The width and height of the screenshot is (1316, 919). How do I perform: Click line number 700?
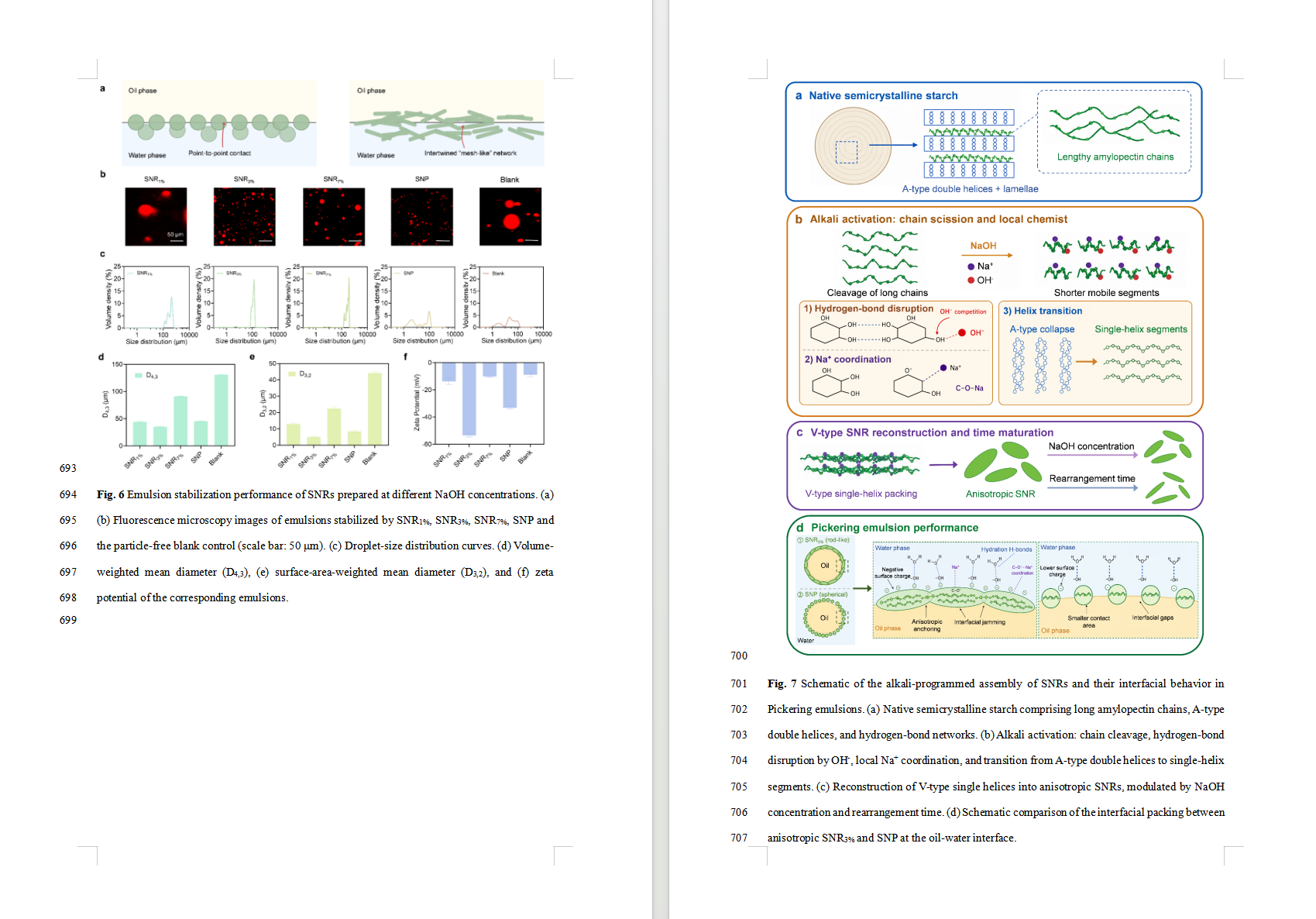tap(739, 656)
